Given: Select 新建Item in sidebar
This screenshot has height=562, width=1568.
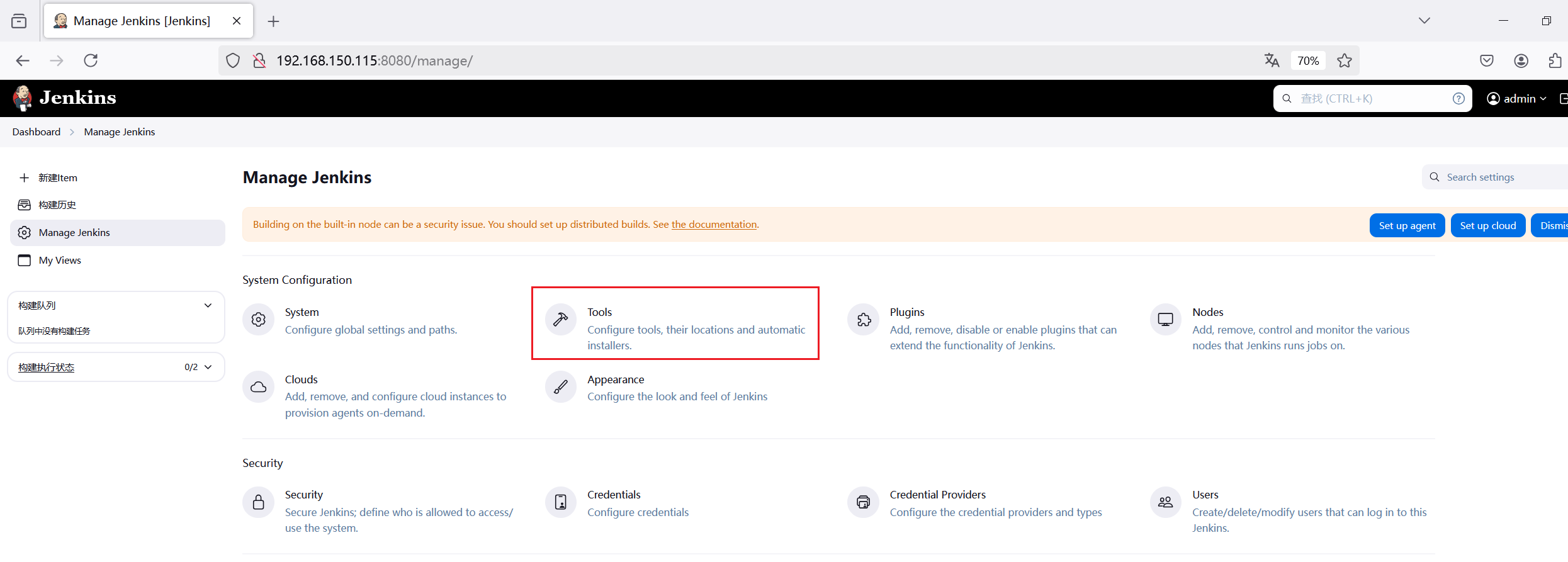Looking at the screenshot, I should [117, 177].
